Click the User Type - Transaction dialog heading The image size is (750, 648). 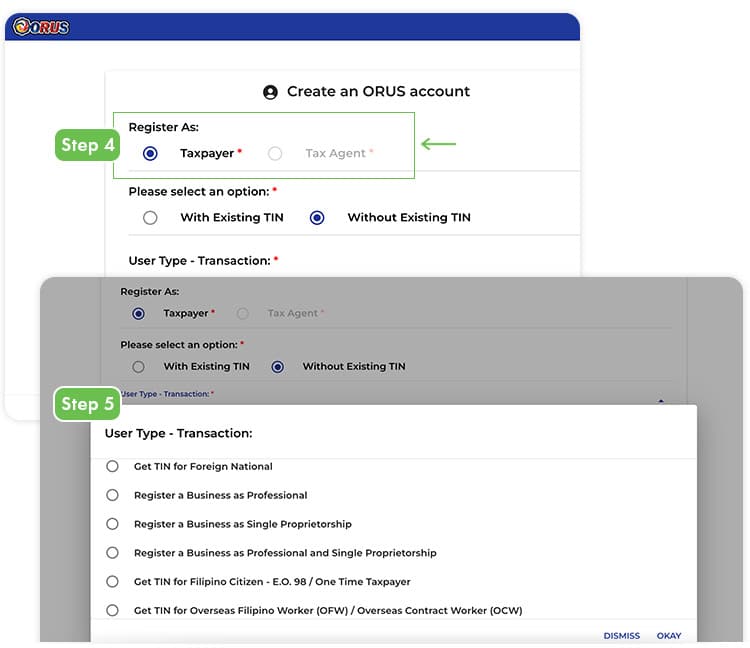tap(178, 434)
